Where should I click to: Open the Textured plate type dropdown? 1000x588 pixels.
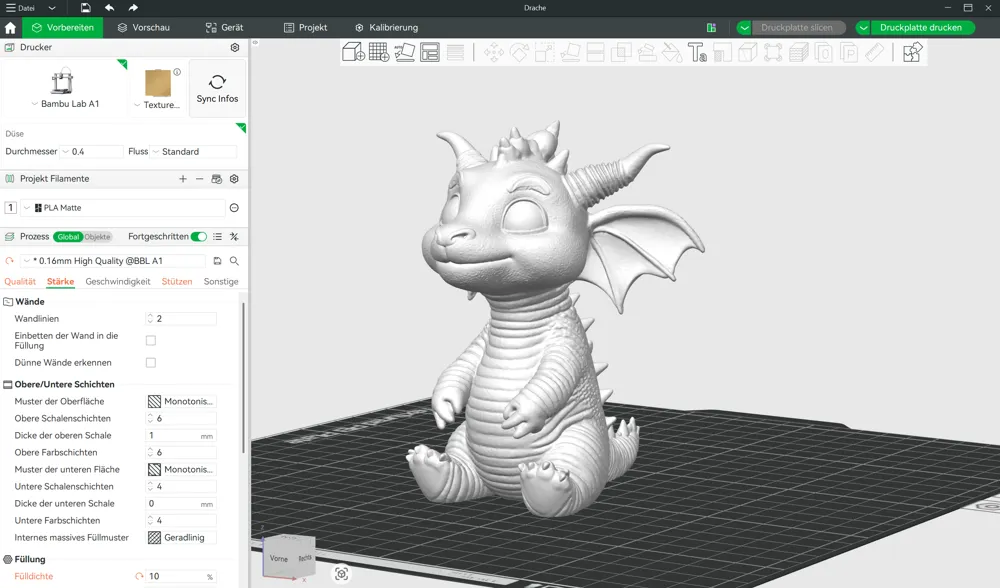[x=156, y=105]
